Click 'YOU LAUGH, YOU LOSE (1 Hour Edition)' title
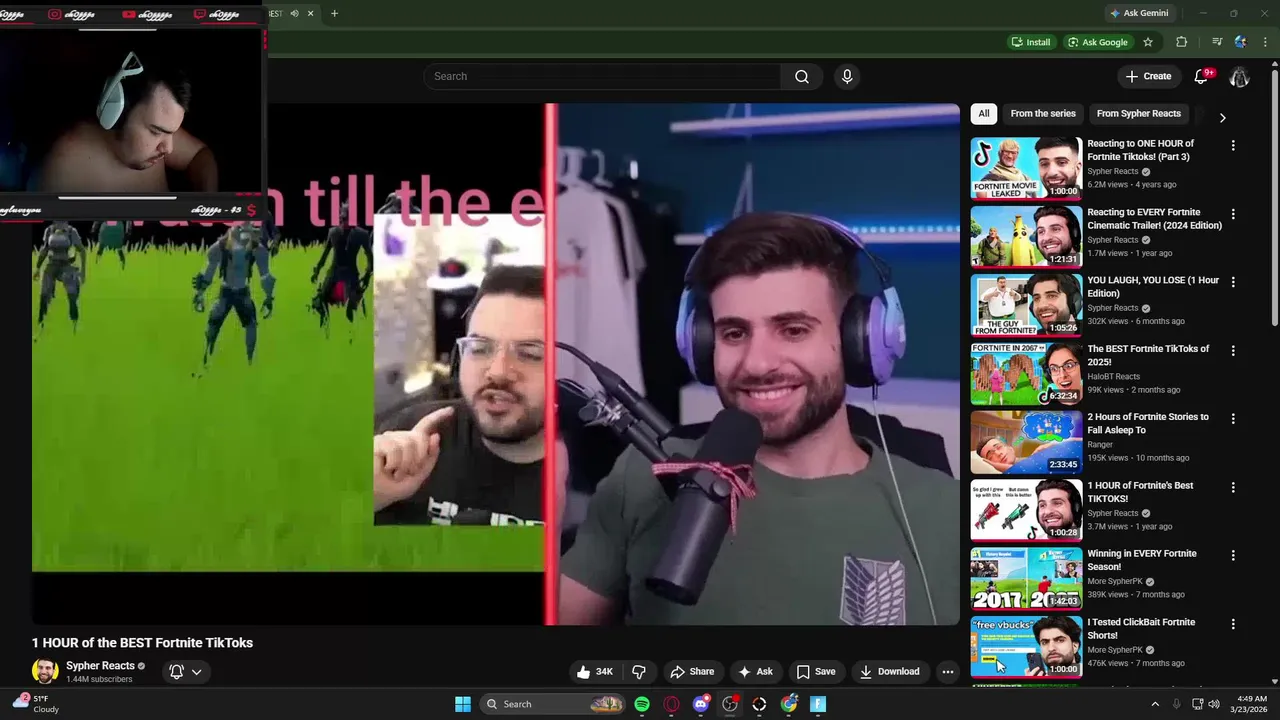 (1153, 287)
